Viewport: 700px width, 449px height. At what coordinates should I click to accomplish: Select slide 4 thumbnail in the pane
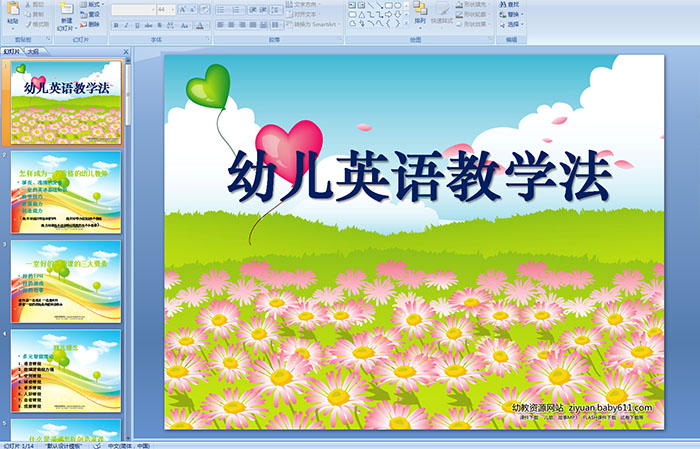pos(66,371)
